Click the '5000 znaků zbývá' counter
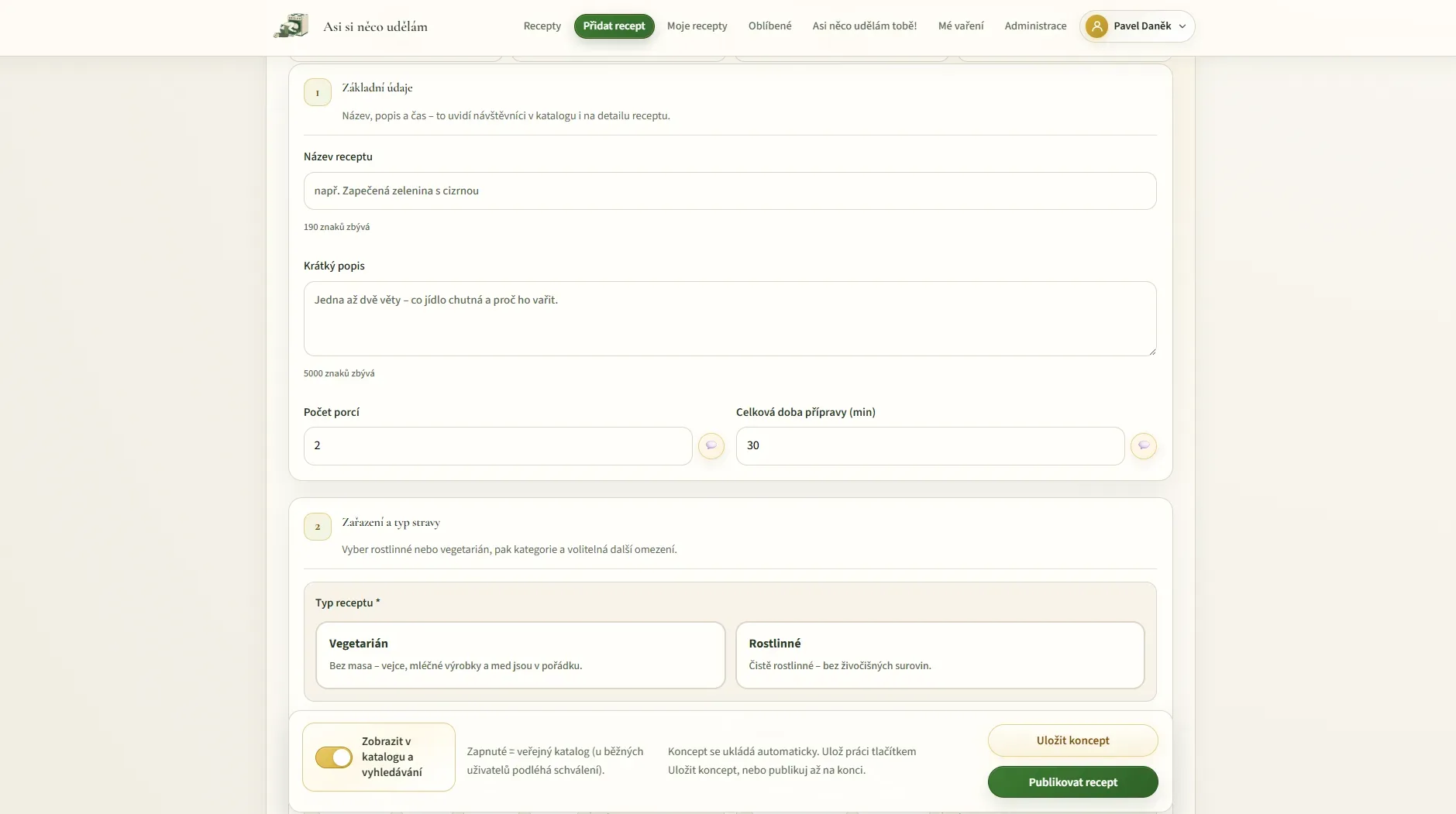 [339, 373]
